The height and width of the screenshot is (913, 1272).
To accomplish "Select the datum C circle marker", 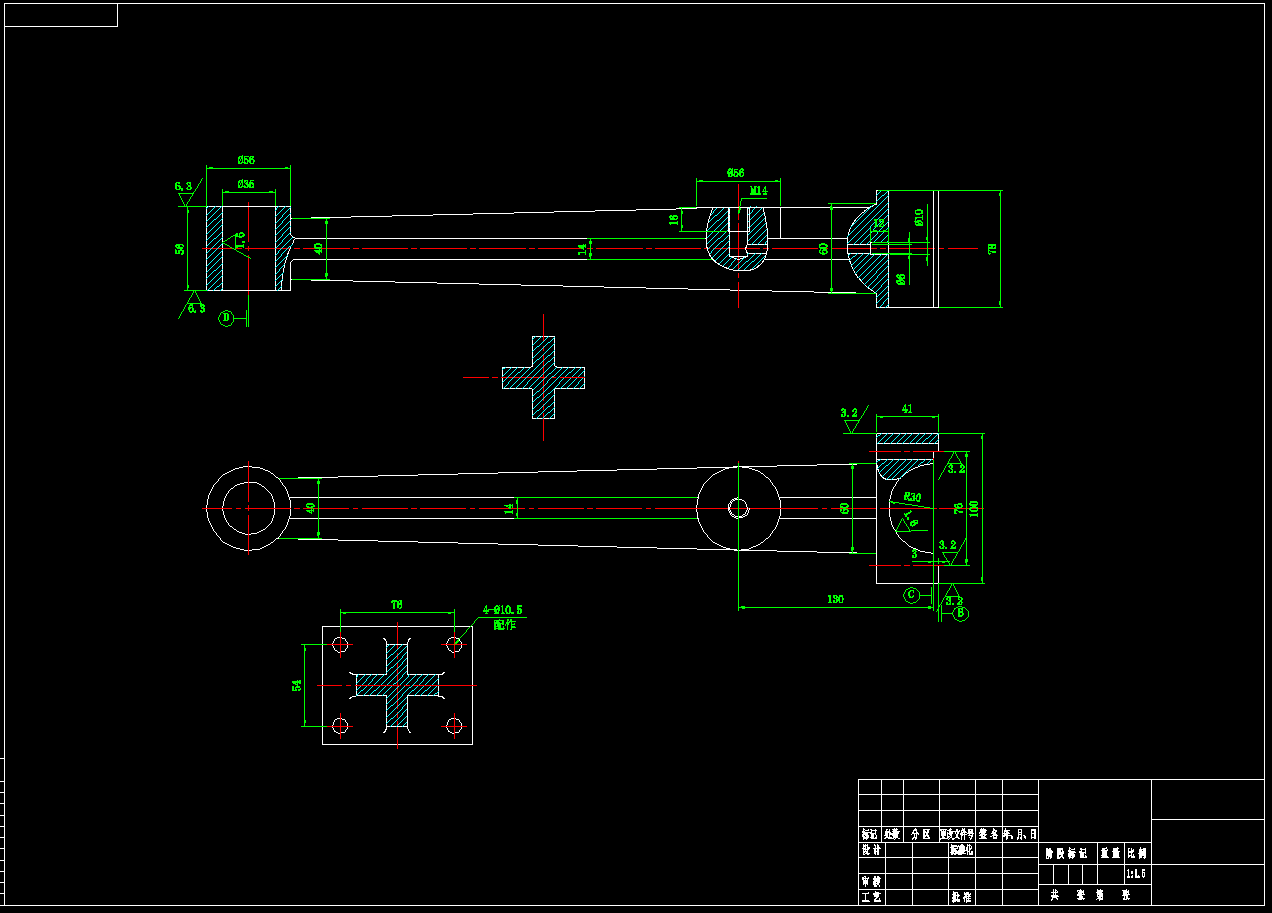I will 911,595.
